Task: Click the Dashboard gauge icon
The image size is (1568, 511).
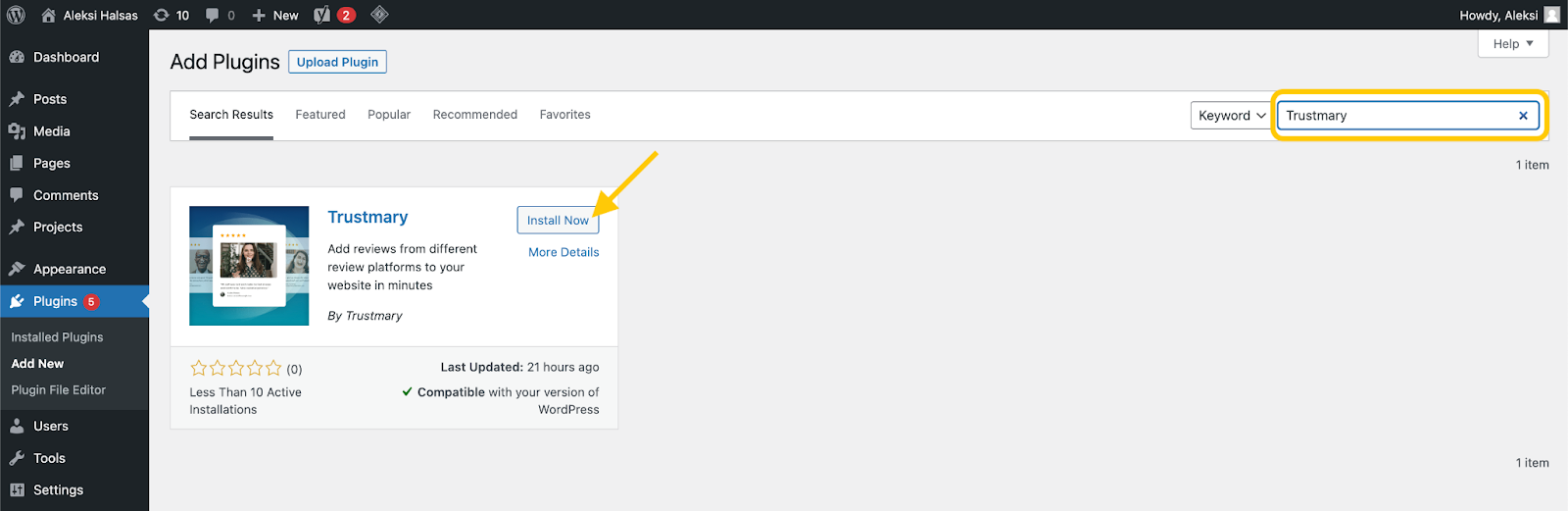Action: [x=17, y=57]
